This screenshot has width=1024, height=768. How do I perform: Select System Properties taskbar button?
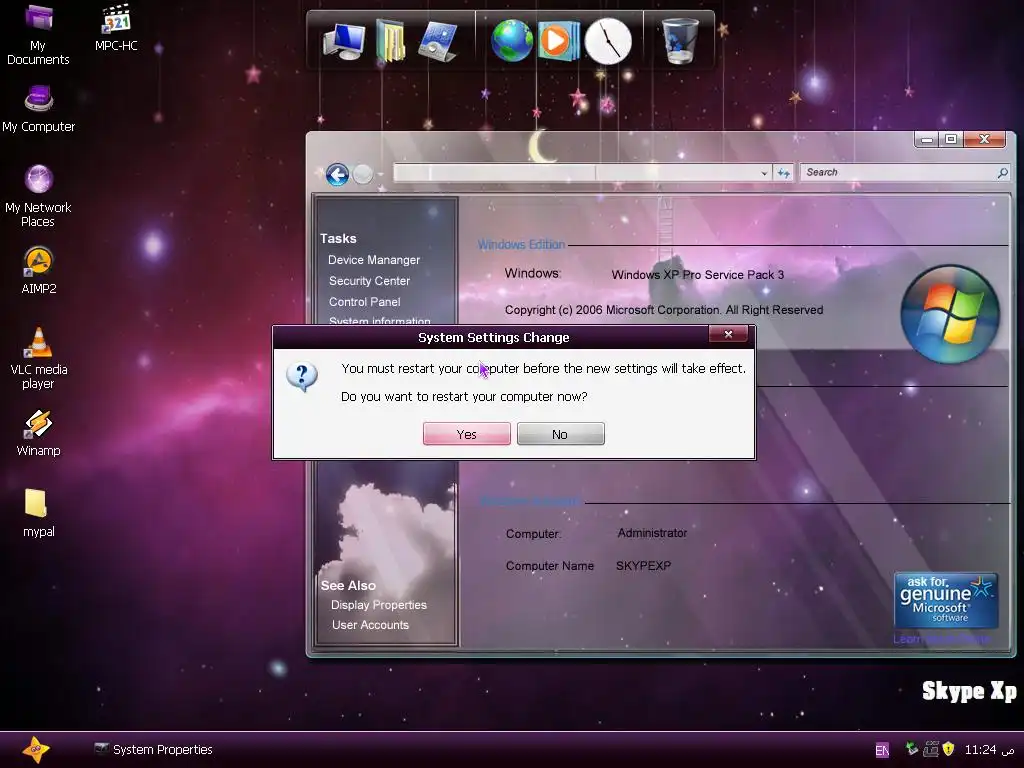coord(154,750)
